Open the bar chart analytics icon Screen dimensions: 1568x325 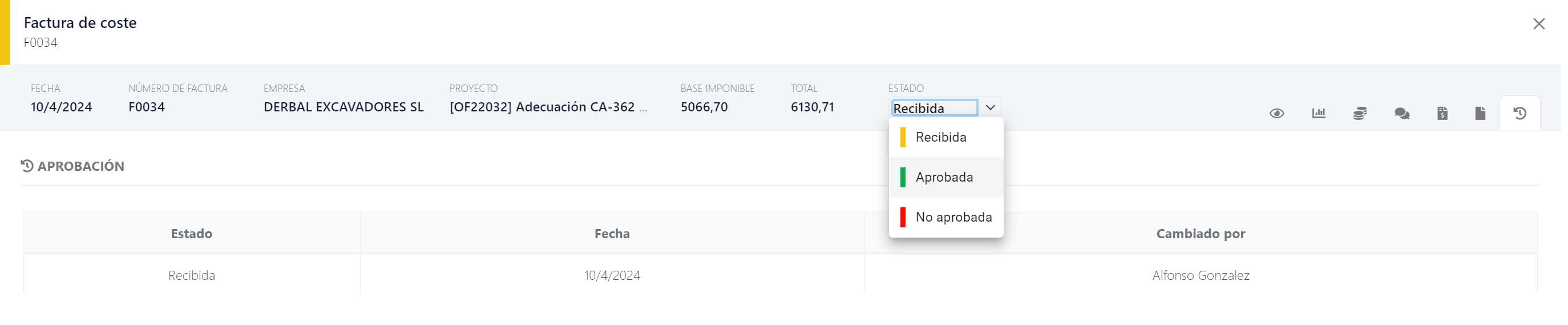pos(1319,114)
